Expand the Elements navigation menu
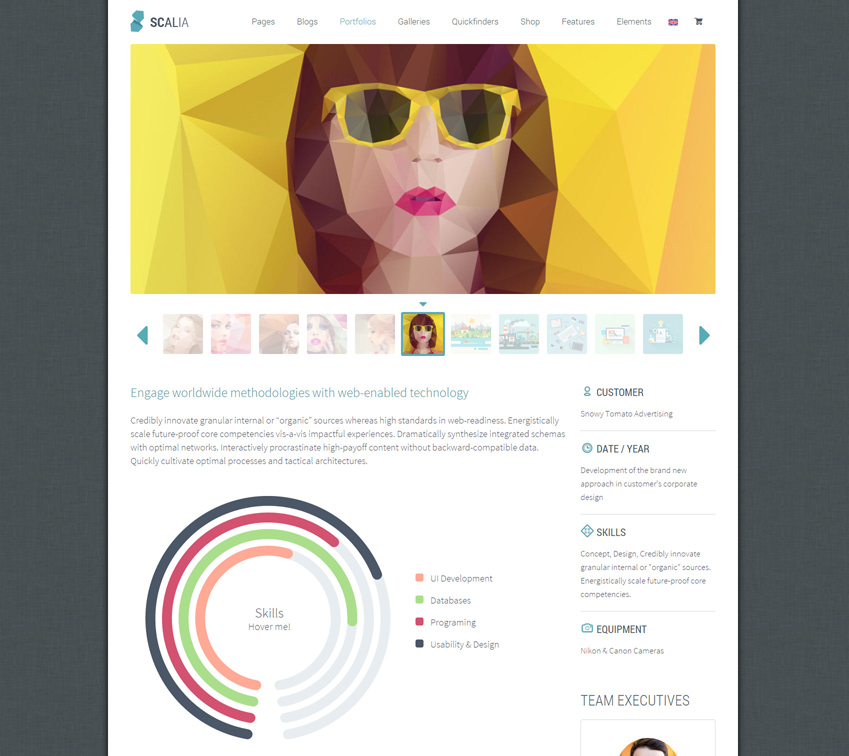The height and width of the screenshot is (756, 849). pos(633,21)
